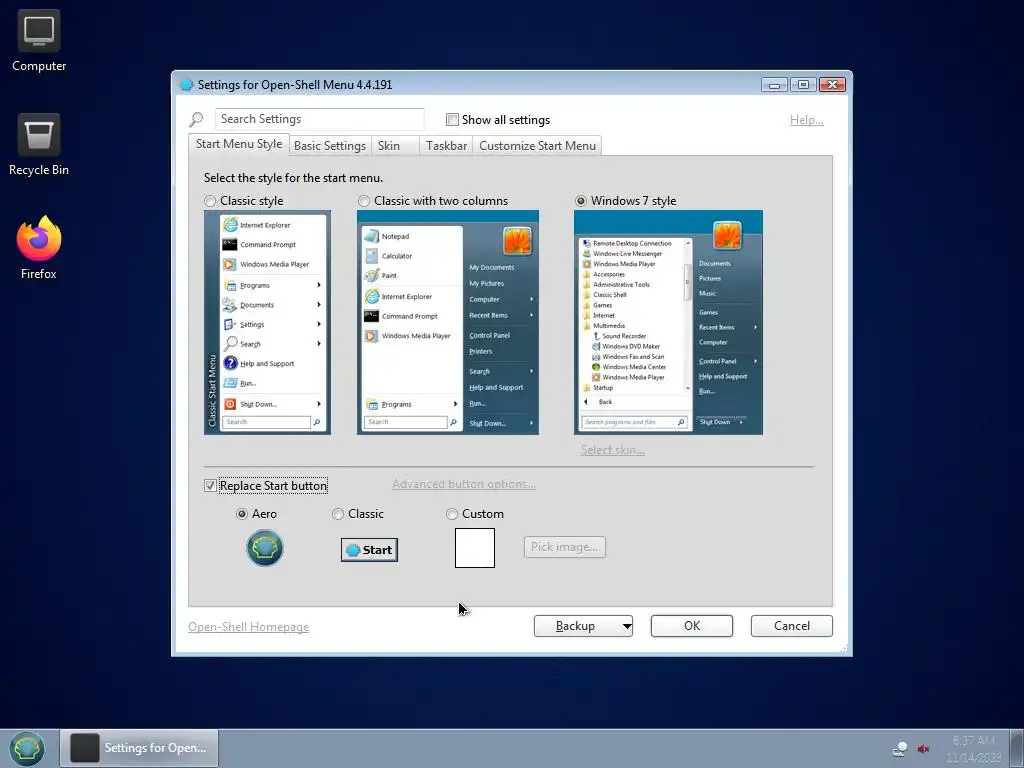The height and width of the screenshot is (768, 1024).
Task: Click the empty Custom button image box
Action: (x=475, y=547)
